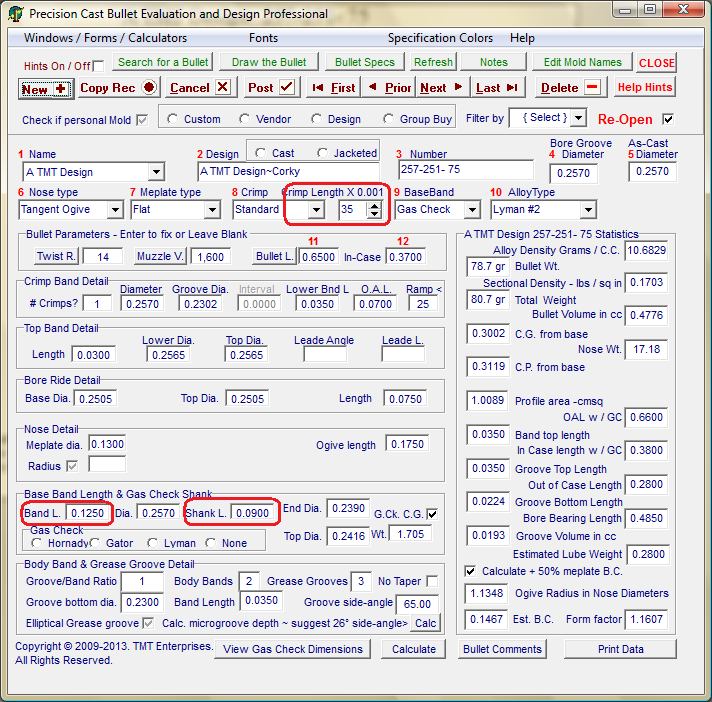Open the Specification Colors menu
This screenshot has width=712, height=702.
[440, 38]
